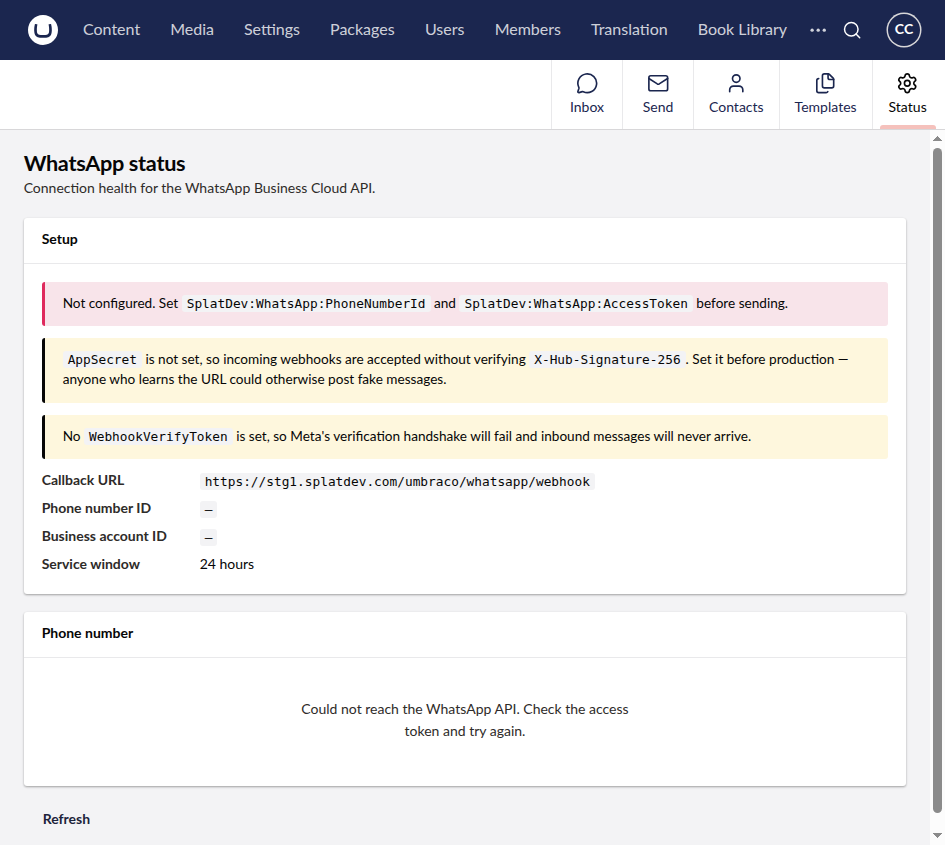This screenshot has width=945, height=845.
Task: Click the '24 hours' service window value
Action: [227, 565]
